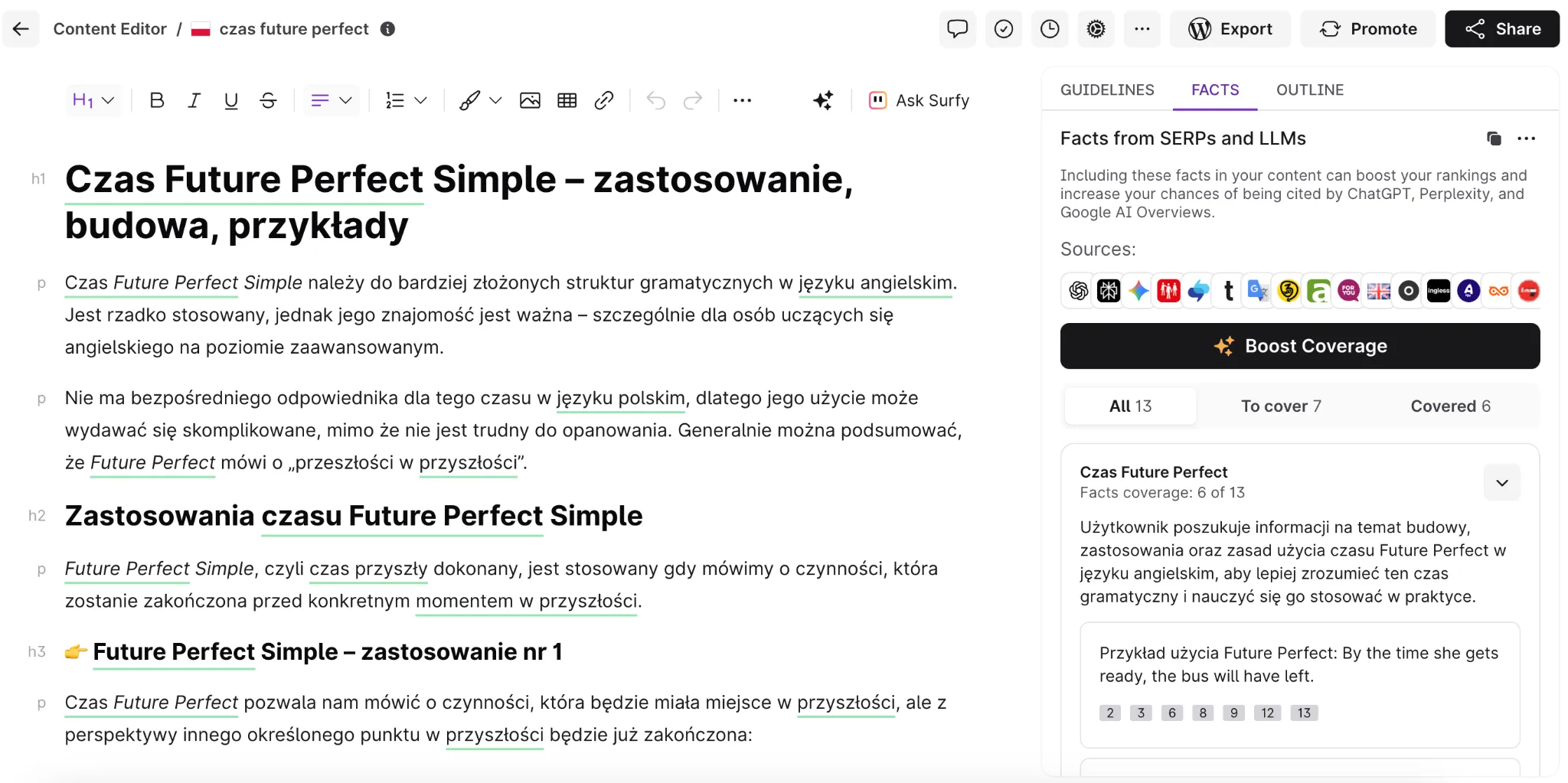Click the Export button
Viewport: 1568px width, 783px height.
tap(1230, 29)
